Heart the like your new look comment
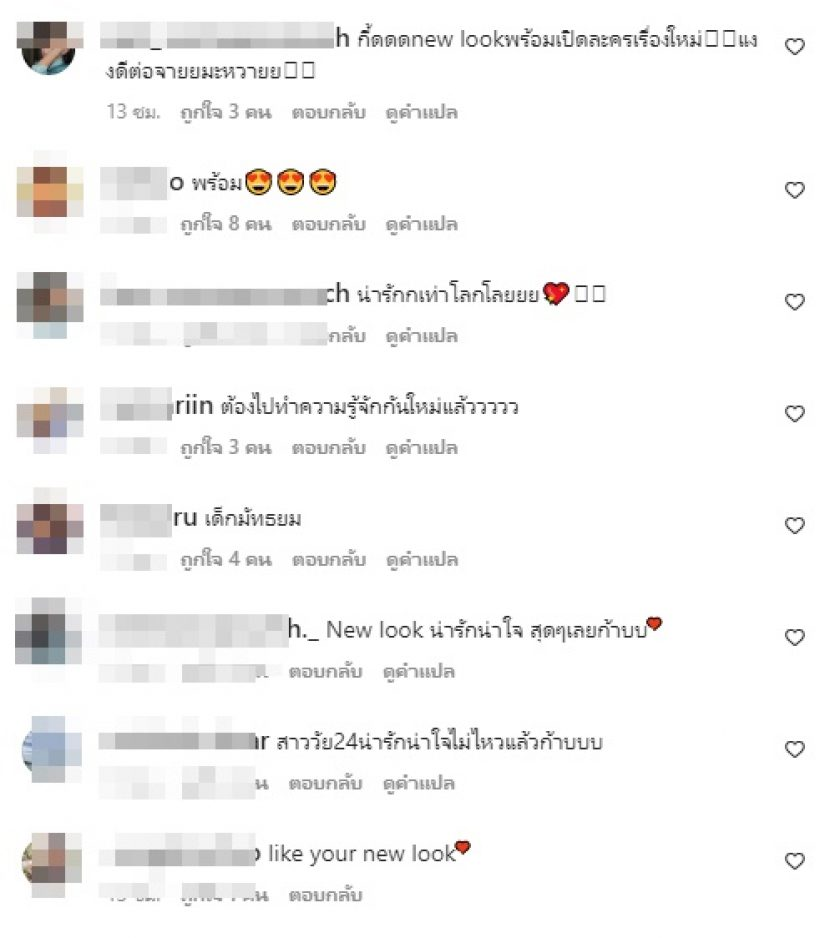This screenshot has height=938, width=820. (794, 861)
